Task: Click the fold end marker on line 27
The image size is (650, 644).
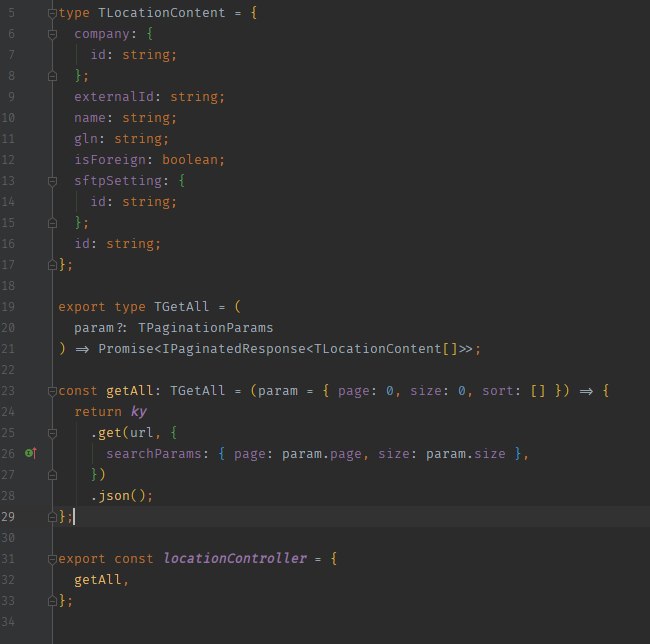Action: click(52, 475)
